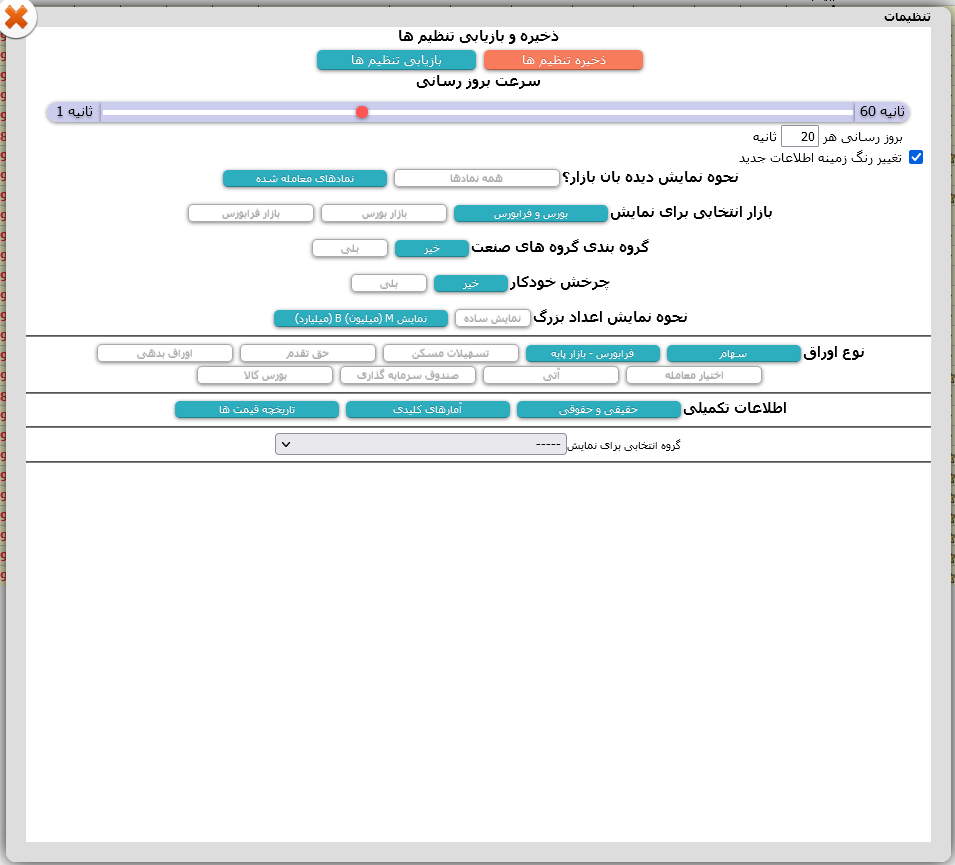Select the نمایش ساده number format

point(492,319)
